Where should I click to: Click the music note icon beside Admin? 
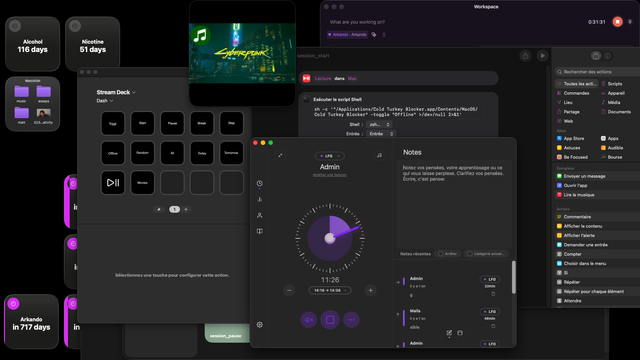pyautogui.click(x=379, y=155)
